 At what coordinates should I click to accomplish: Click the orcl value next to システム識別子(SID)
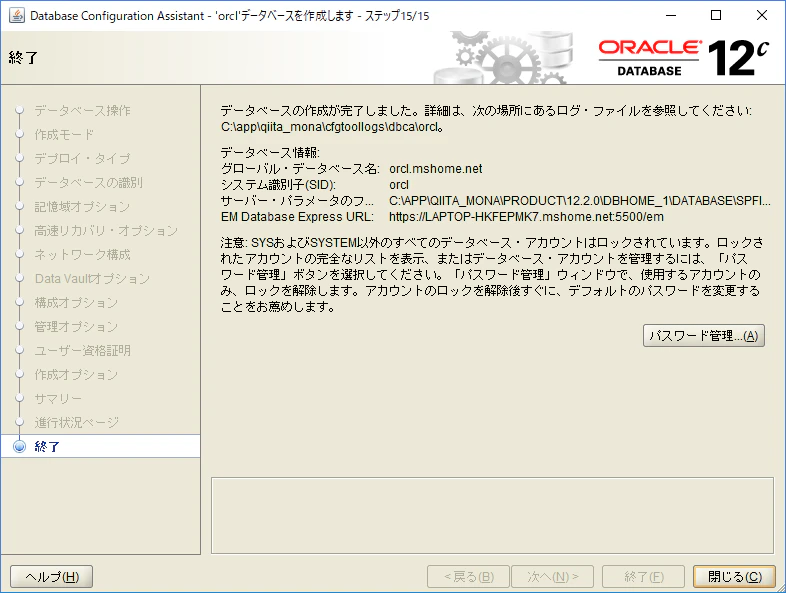pos(399,185)
